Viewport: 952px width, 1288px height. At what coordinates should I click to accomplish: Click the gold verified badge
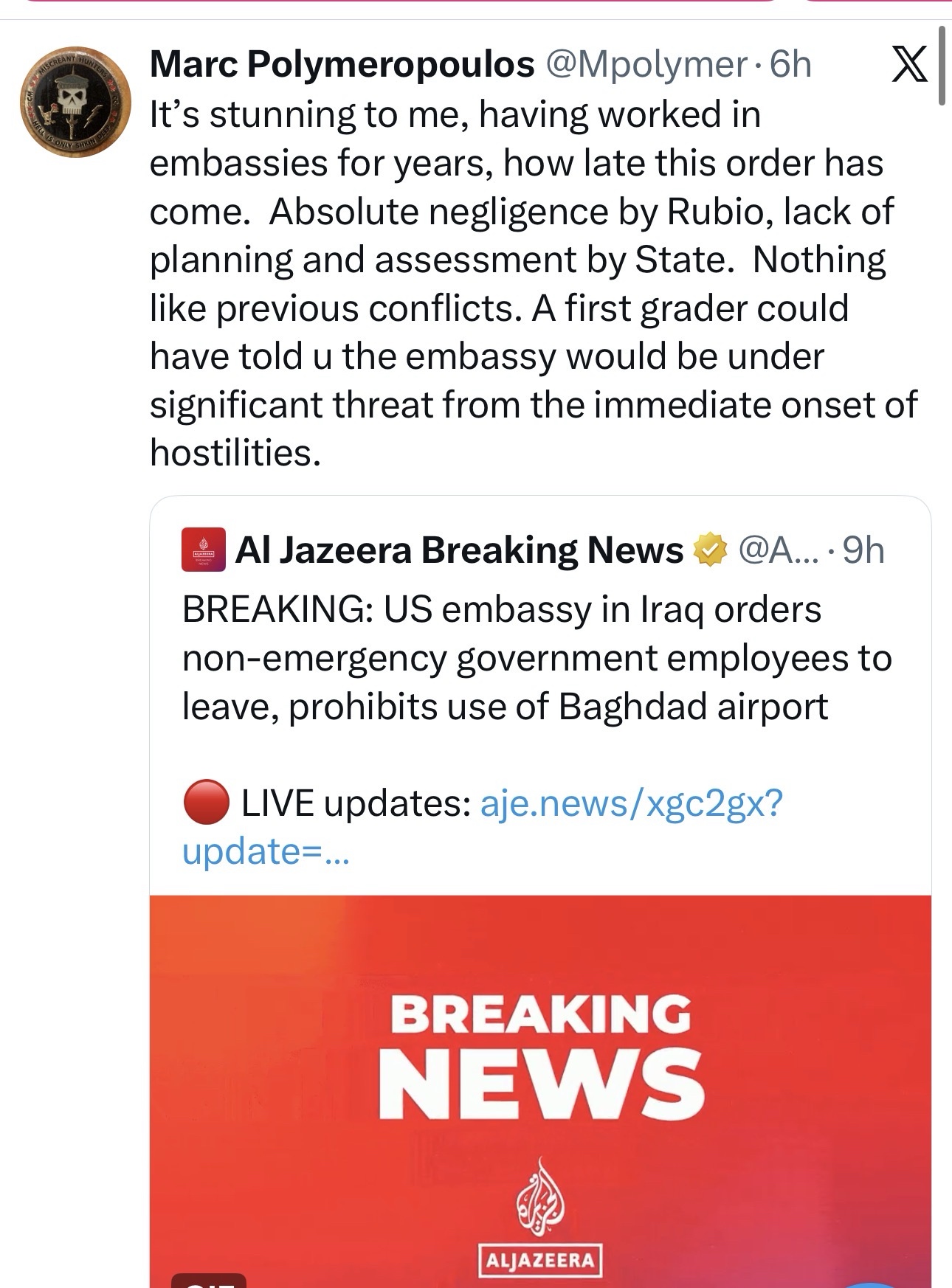[708, 550]
